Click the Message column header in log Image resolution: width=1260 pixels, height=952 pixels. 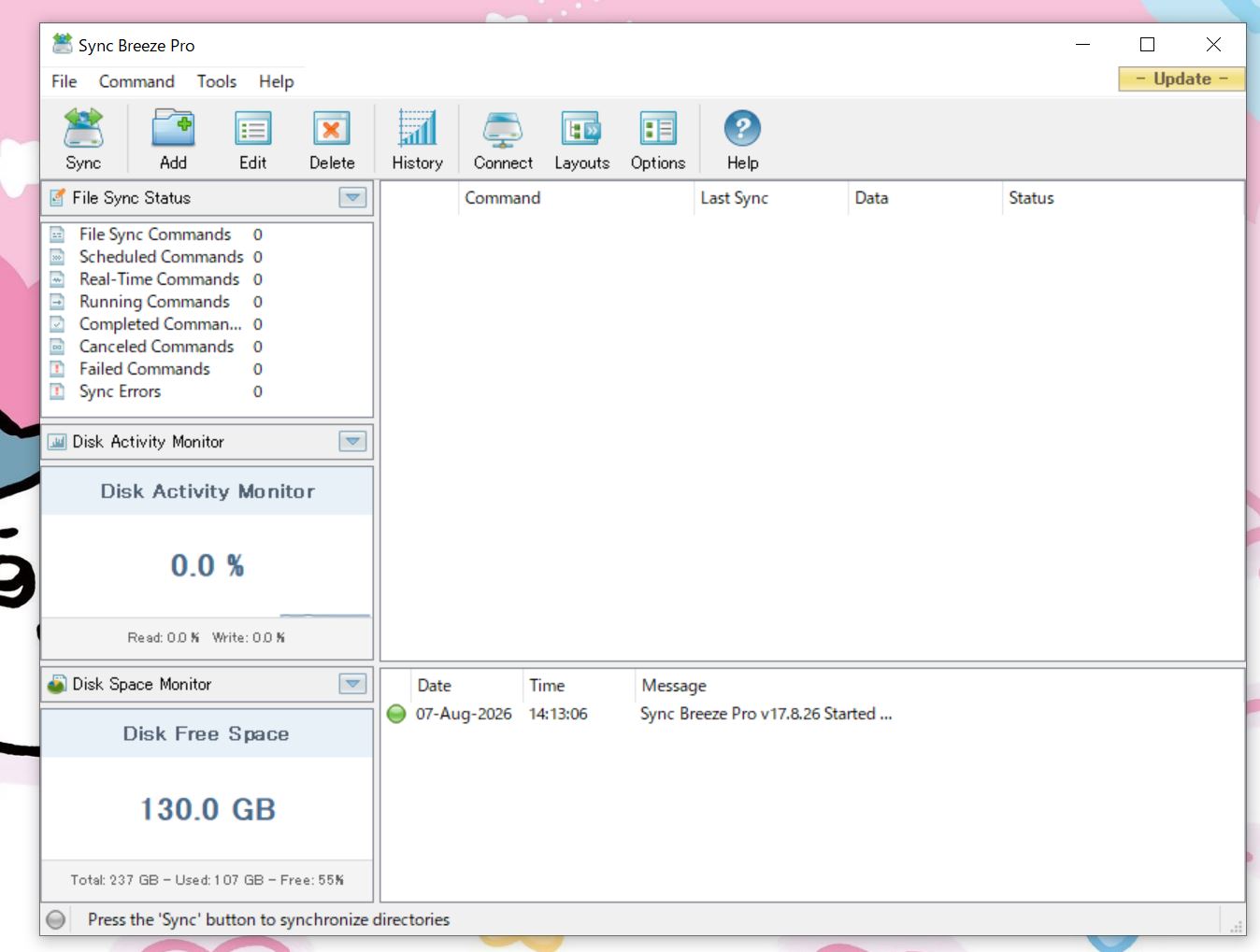click(x=939, y=686)
